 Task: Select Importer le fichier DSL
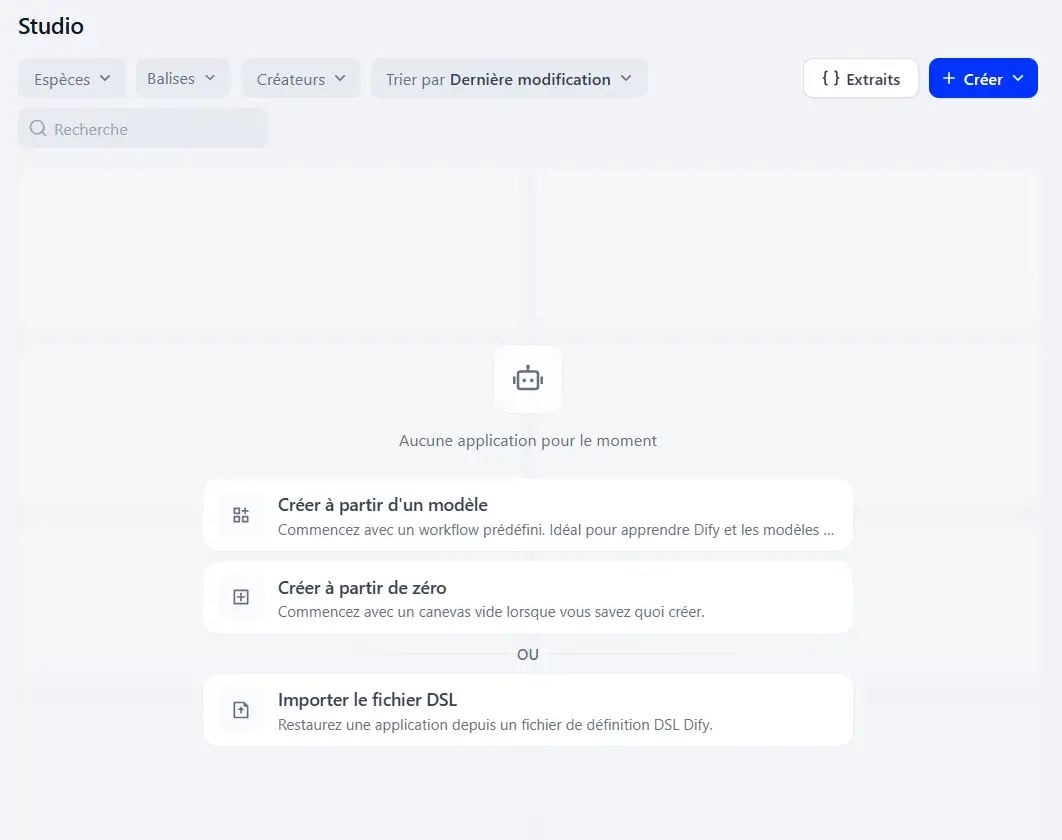(528, 710)
